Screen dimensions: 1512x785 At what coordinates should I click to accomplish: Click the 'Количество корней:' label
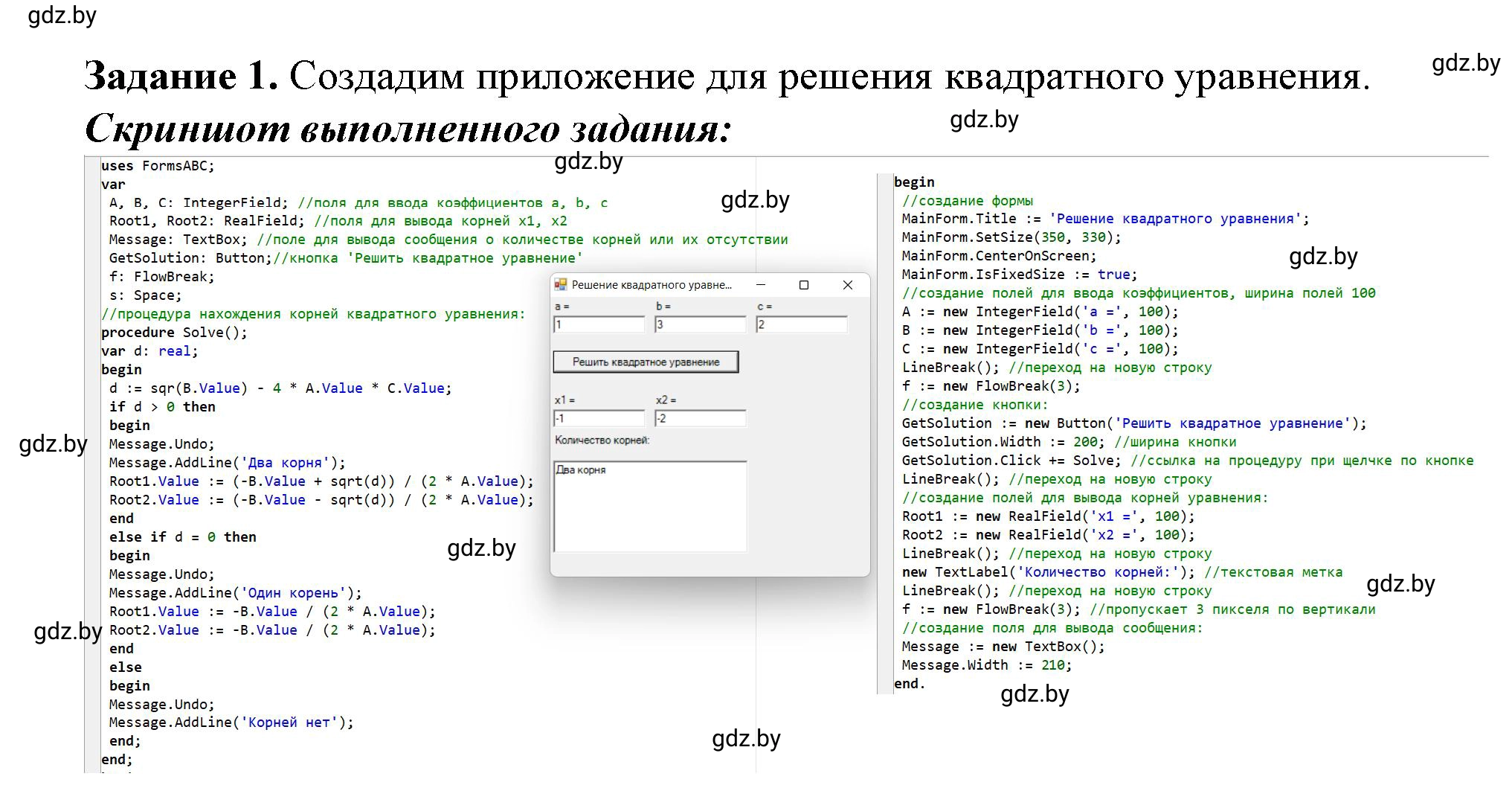tap(602, 440)
